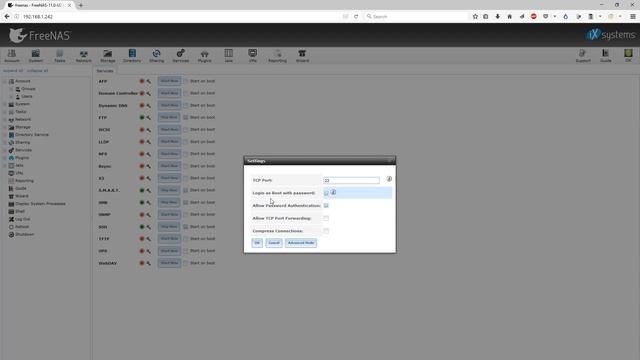The width and height of the screenshot is (640, 360).
Task: Open the browser hamburger menu
Action: (x=633, y=17)
